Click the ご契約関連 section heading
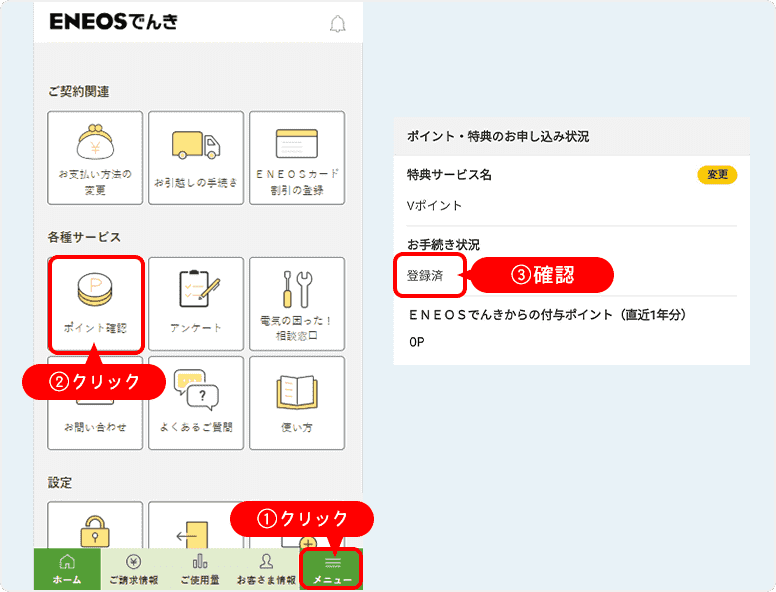 pyautogui.click(x=78, y=92)
